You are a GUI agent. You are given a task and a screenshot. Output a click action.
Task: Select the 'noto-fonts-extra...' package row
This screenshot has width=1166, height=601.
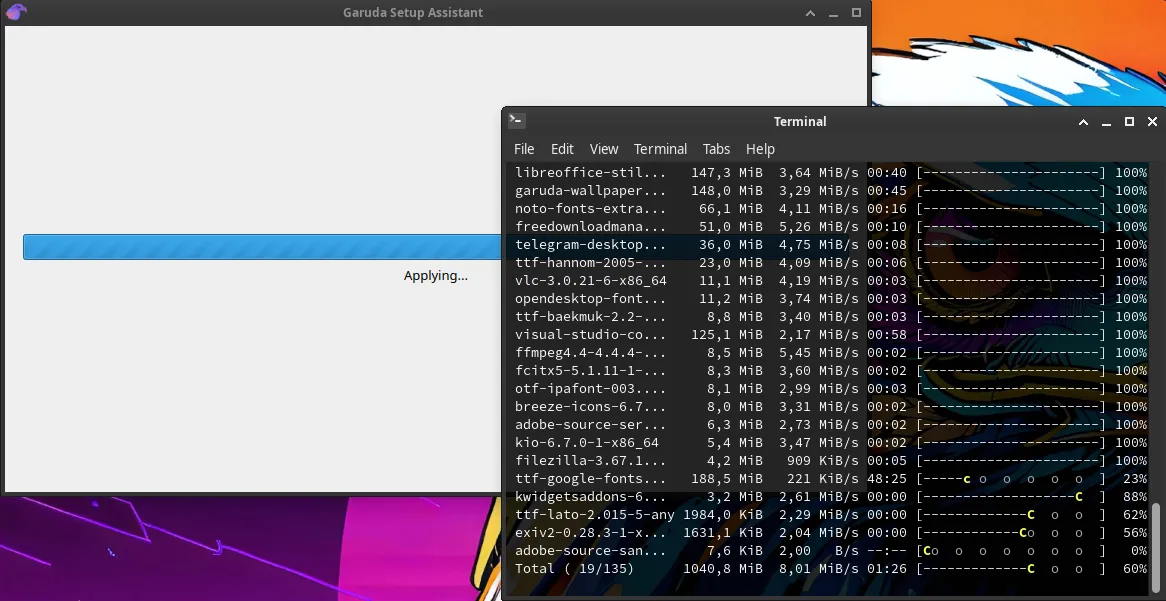pyautogui.click(x=831, y=209)
